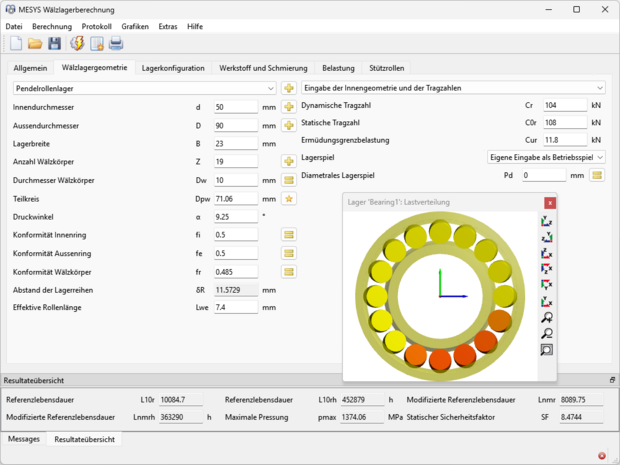Click the star button beside Teilkreis
Screen dimensions: 620x465
tap(288, 199)
